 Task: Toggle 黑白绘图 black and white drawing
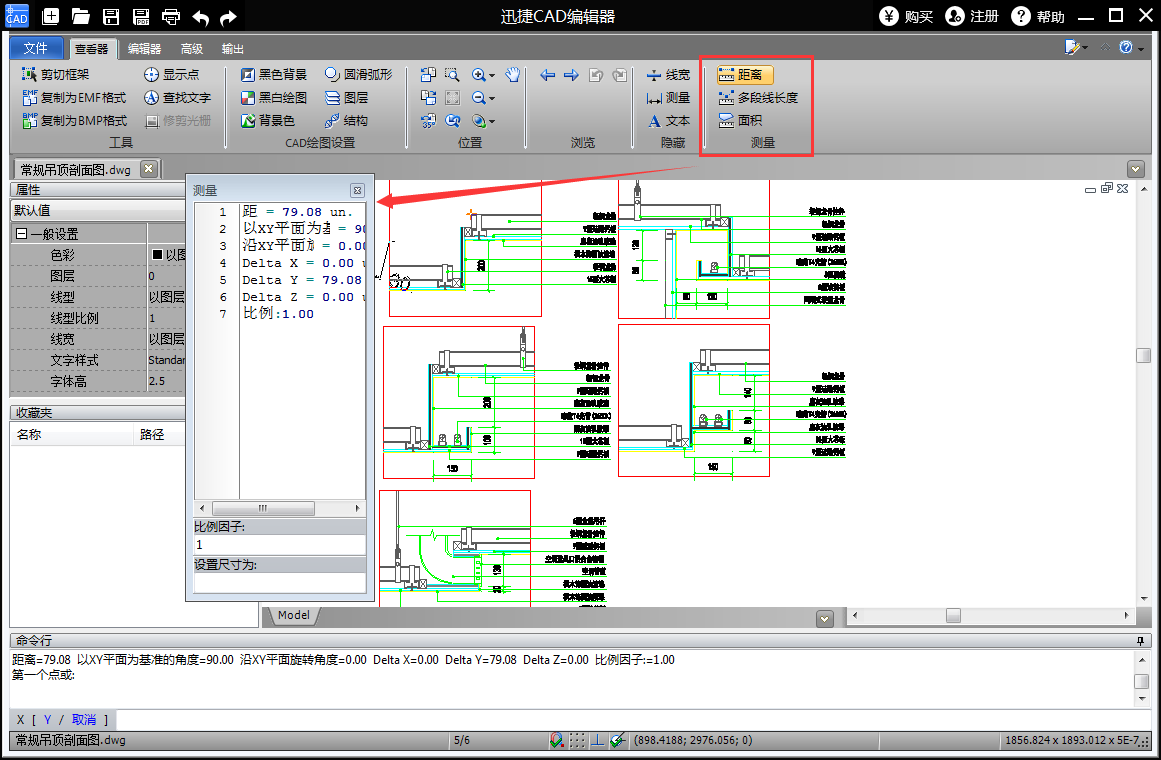point(274,98)
